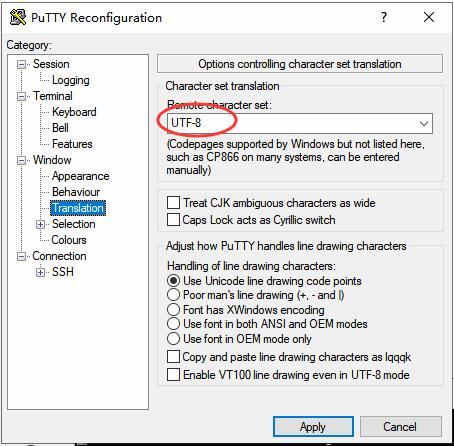Expand the SSH tree node
The image size is (454, 446).
coord(40,272)
